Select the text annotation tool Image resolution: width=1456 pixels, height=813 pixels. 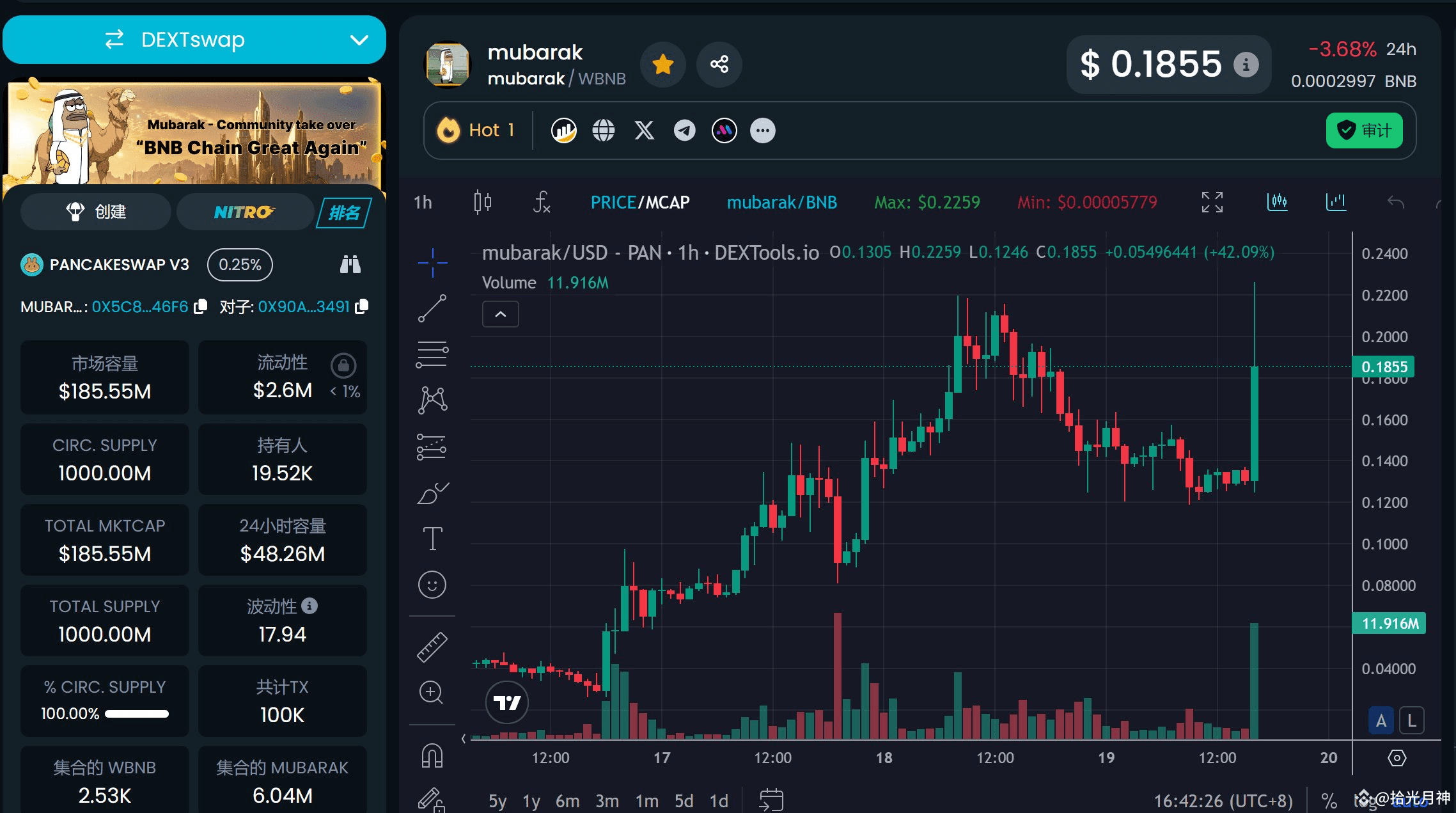pos(433,538)
